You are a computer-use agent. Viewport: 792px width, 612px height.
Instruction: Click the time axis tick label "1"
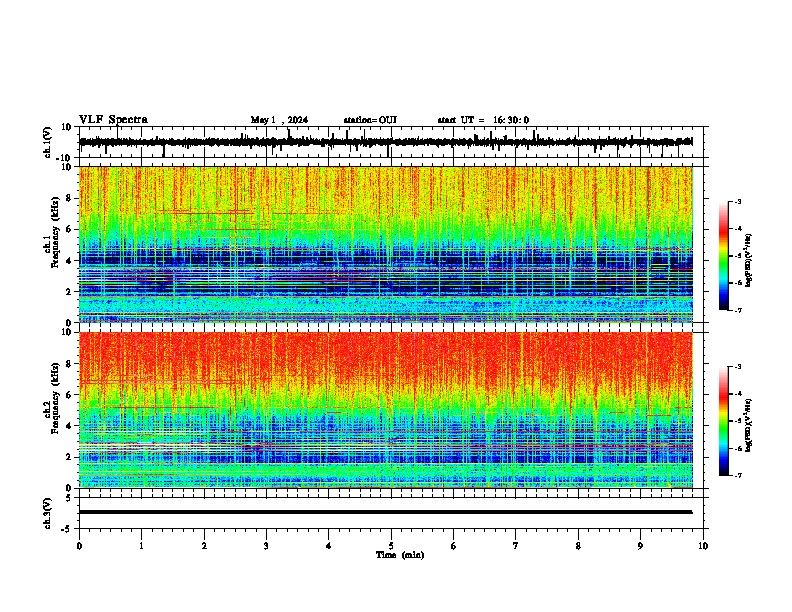141,546
